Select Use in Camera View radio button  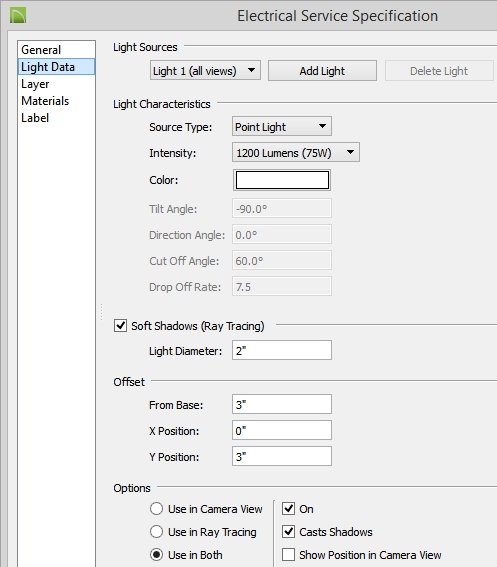156,508
